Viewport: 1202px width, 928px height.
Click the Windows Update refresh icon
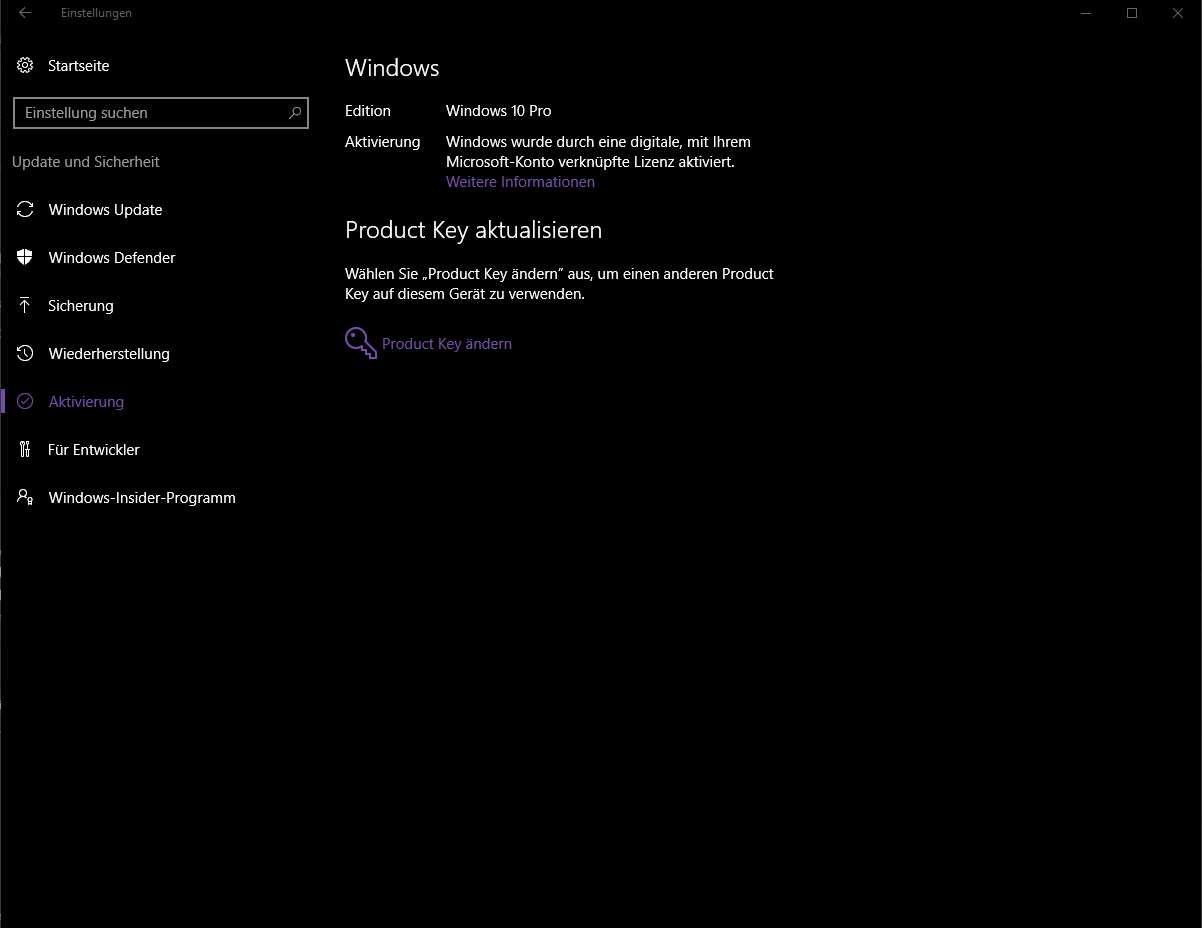[x=25, y=210]
